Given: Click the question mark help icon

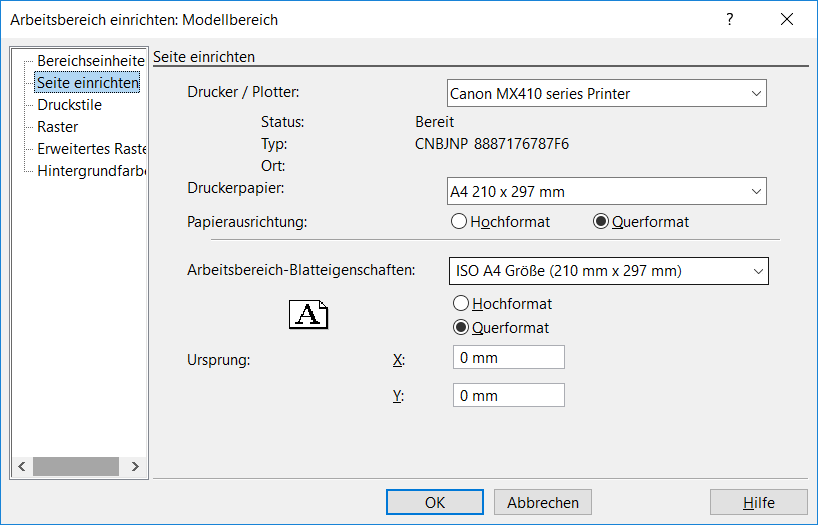Looking at the screenshot, I should pos(729,19).
